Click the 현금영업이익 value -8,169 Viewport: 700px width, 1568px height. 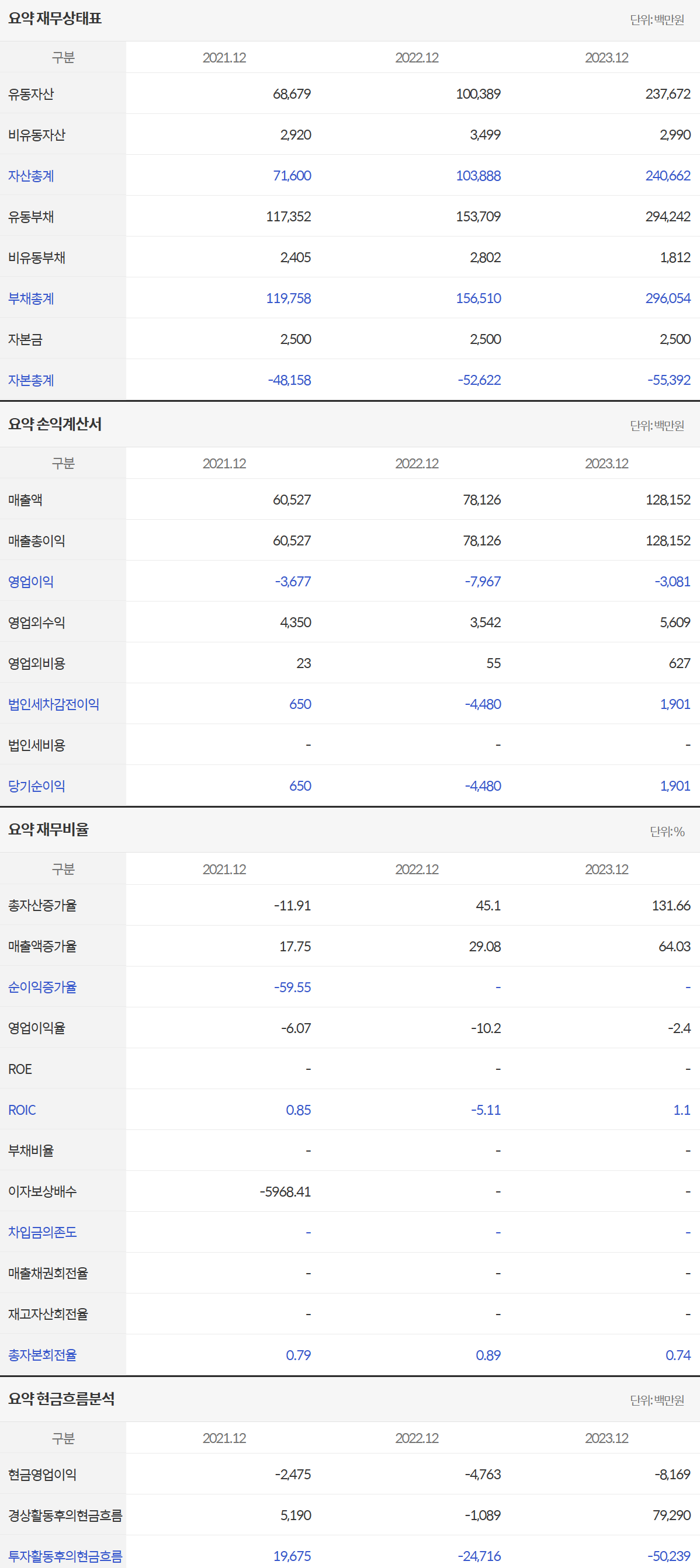pyautogui.click(x=672, y=1474)
